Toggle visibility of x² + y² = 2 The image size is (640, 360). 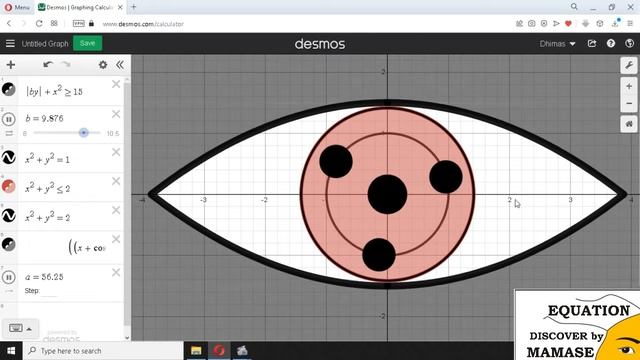click(x=9, y=215)
